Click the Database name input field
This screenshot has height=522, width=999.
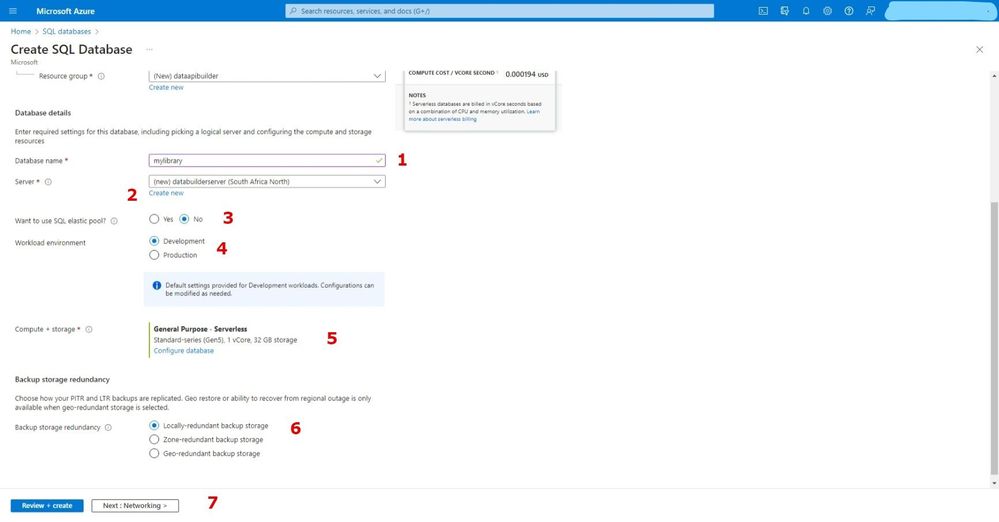pos(267,161)
